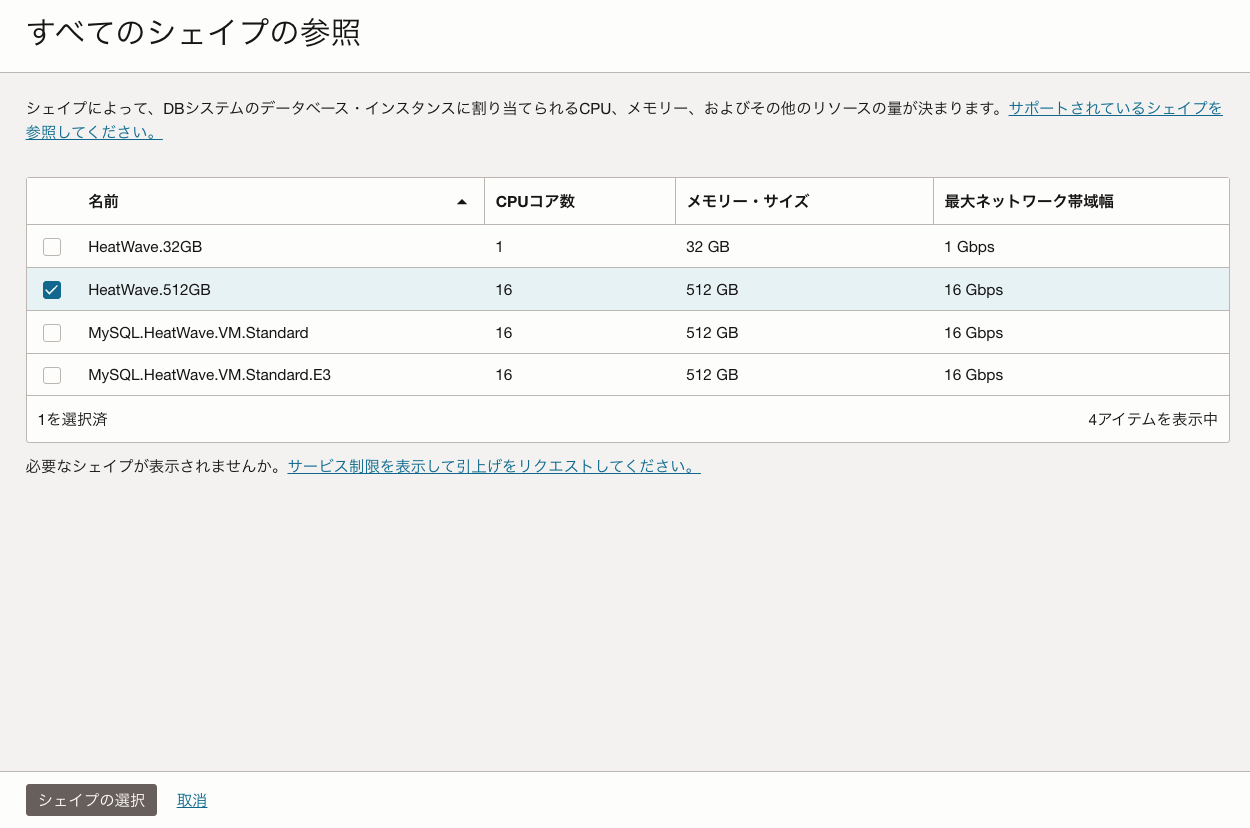Uncheck the selected HeatWave.512GB shape
Image resolution: width=1250 pixels, height=828 pixels.
click(x=52, y=290)
